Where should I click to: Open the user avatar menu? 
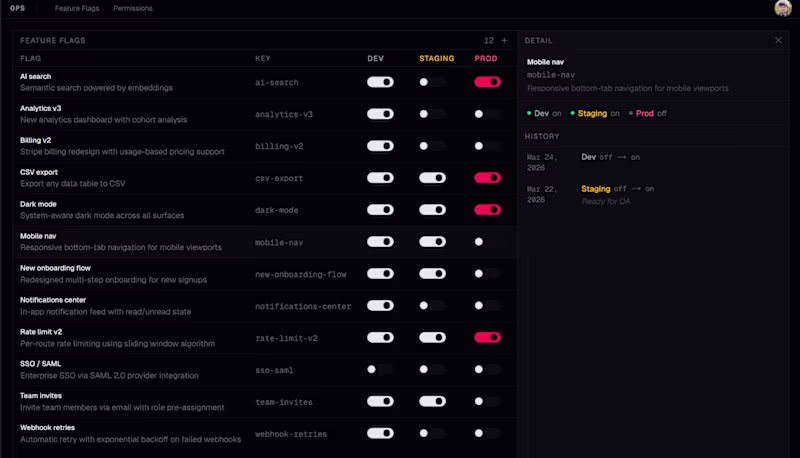tap(782, 8)
